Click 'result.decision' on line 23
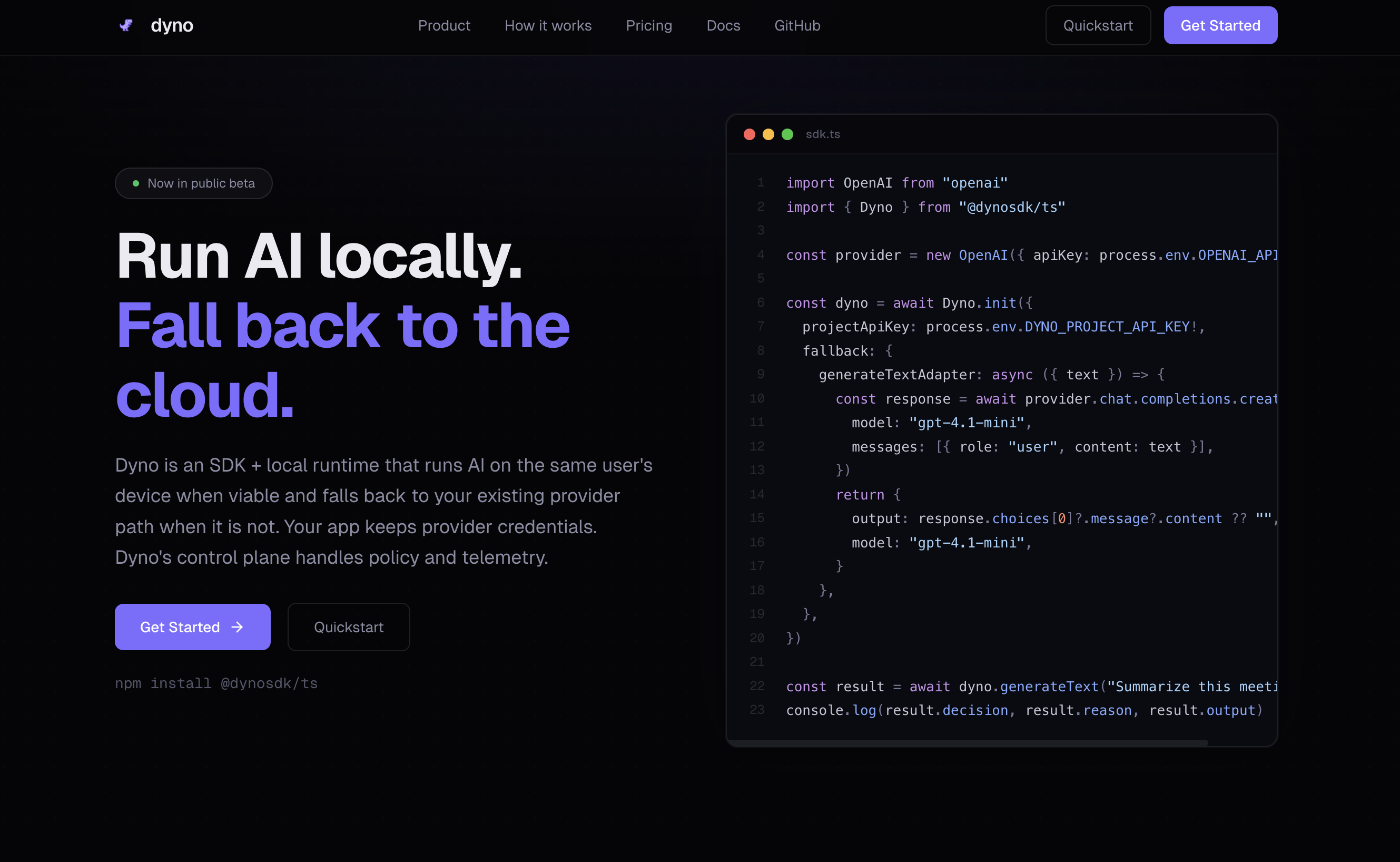The width and height of the screenshot is (1400, 862). click(x=946, y=710)
